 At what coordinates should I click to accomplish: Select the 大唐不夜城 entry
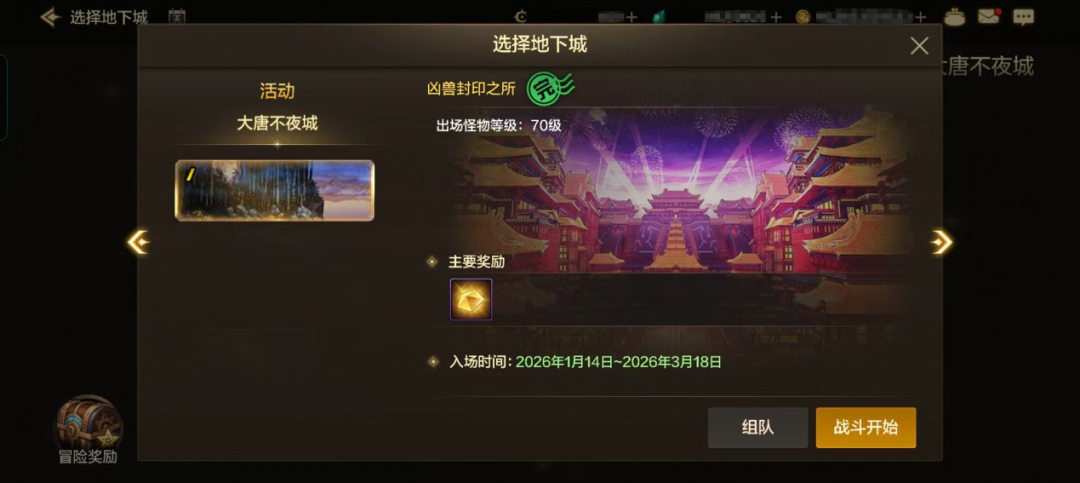277,124
